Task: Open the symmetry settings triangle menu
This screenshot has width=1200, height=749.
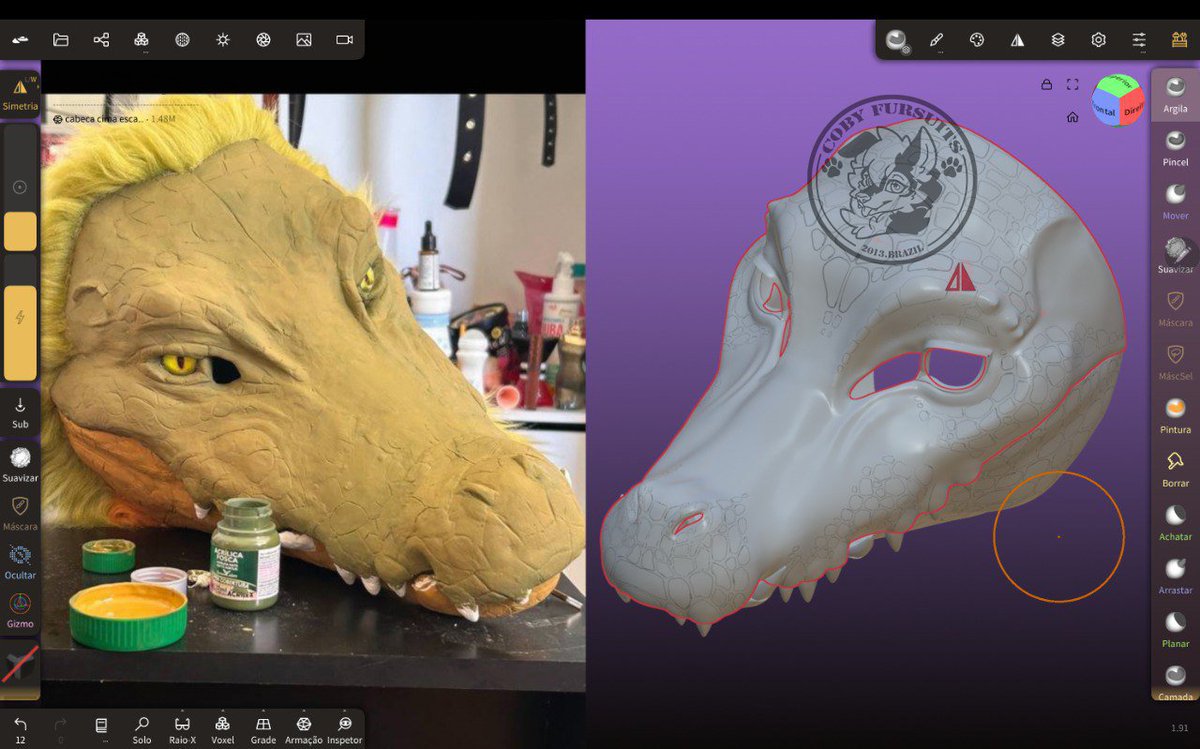Action: tap(1017, 40)
